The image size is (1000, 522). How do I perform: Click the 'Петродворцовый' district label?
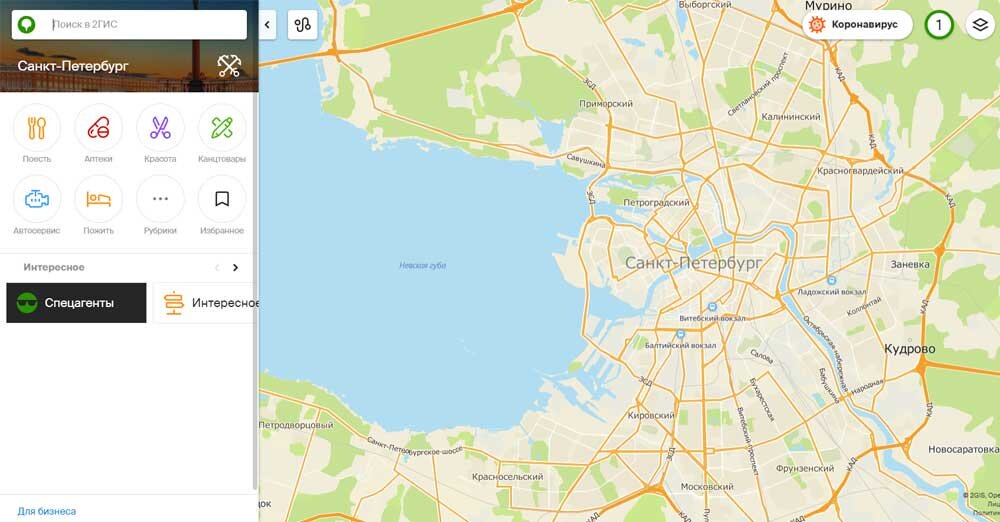(296, 425)
